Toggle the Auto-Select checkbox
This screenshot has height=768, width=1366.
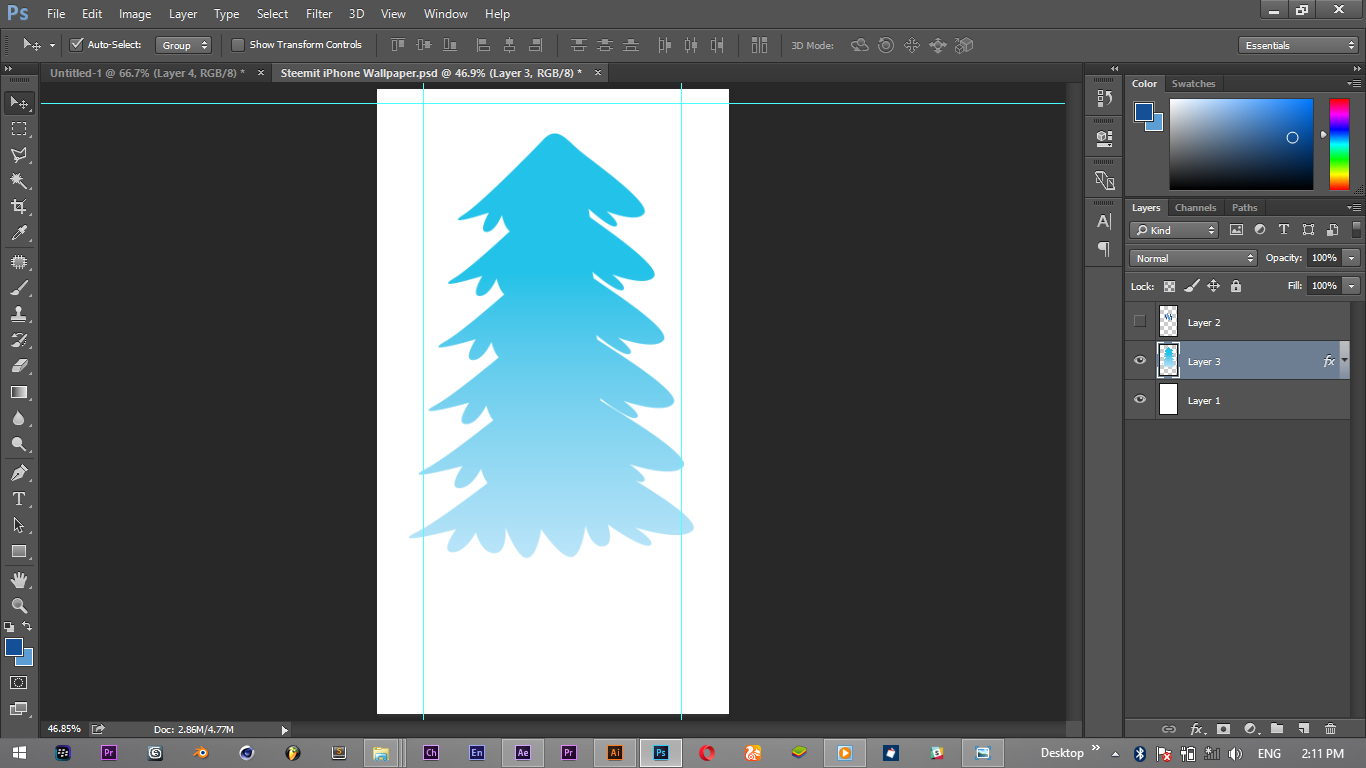pyautogui.click(x=76, y=45)
